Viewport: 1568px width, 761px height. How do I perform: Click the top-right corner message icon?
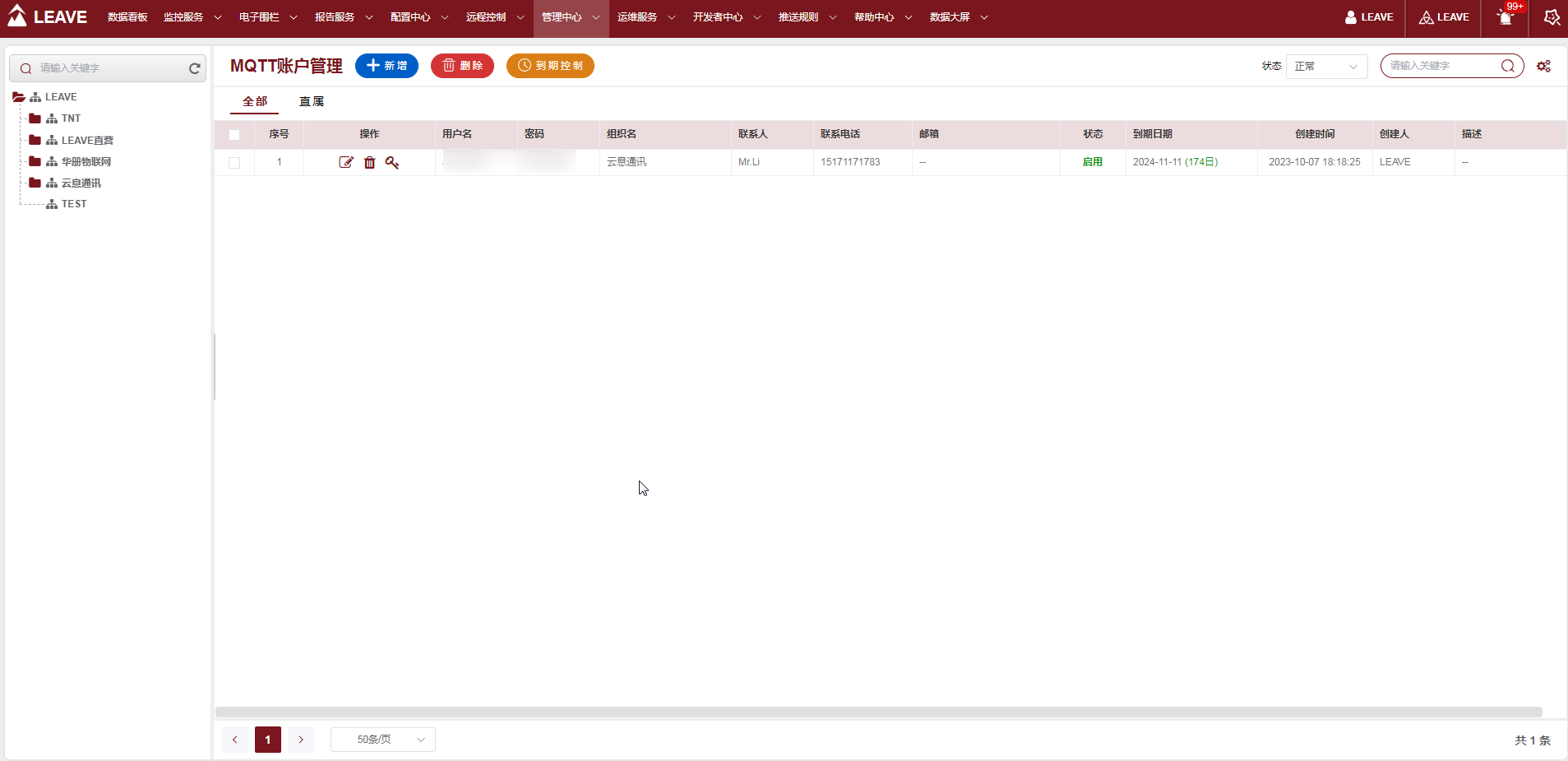click(x=1551, y=17)
